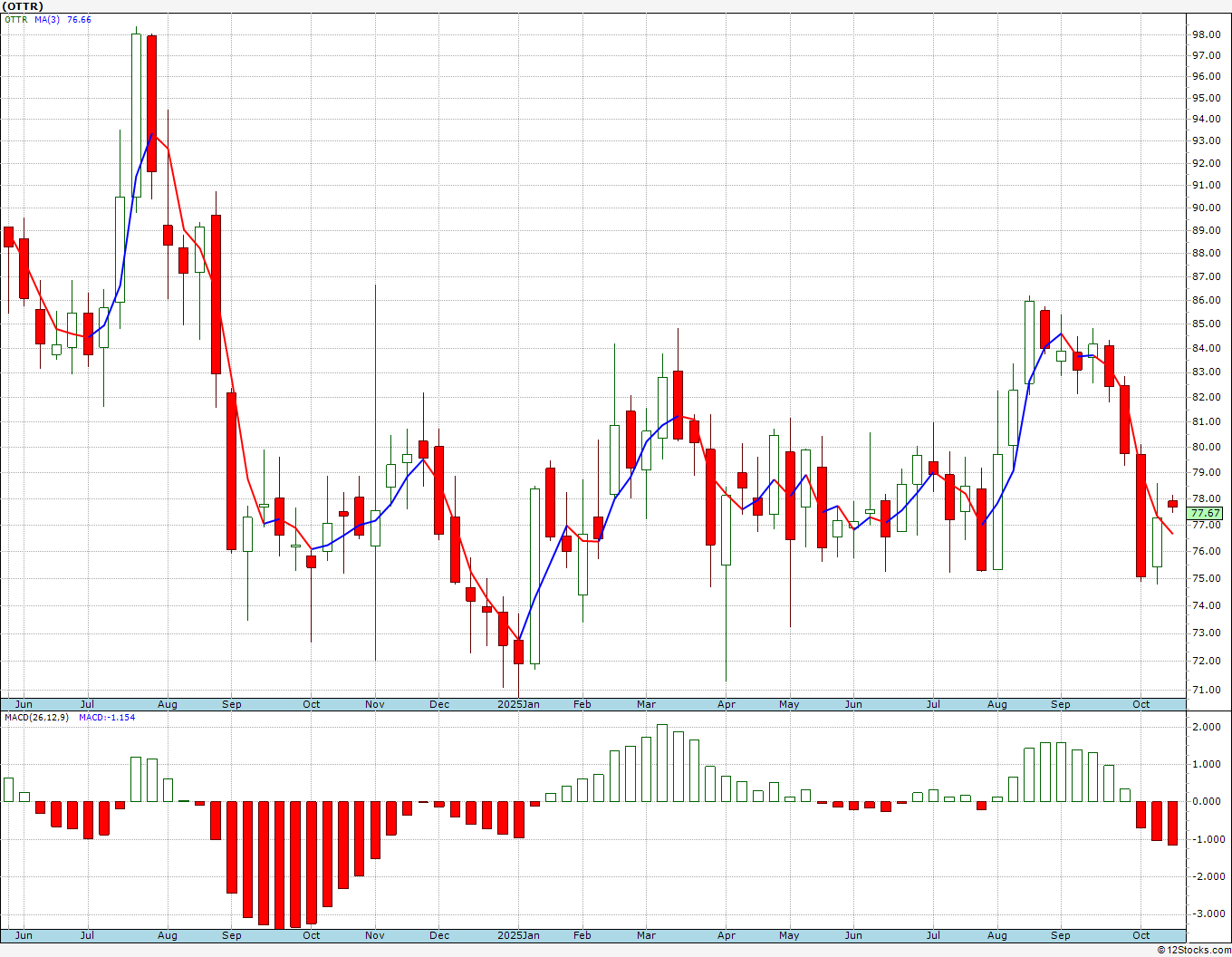Click the (OTTR) chart title
This screenshot has width=1232, height=957.
tap(24, 6)
